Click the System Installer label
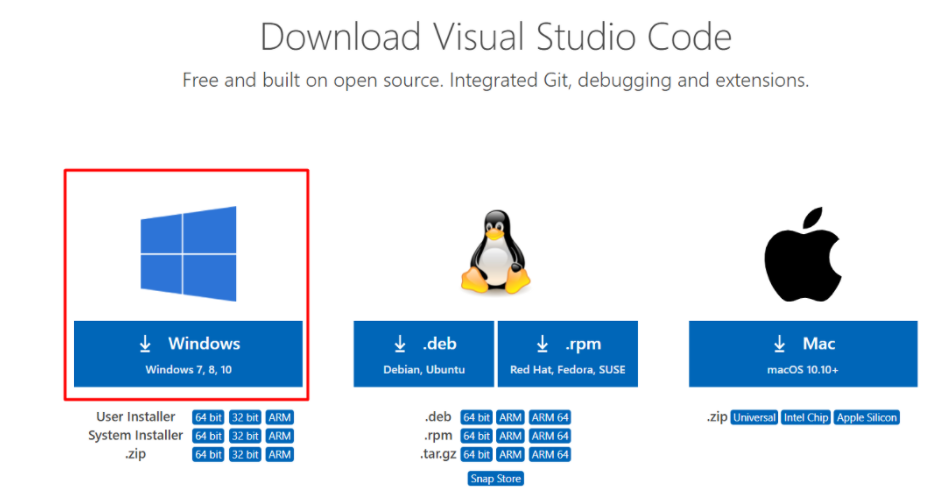 pos(136,436)
